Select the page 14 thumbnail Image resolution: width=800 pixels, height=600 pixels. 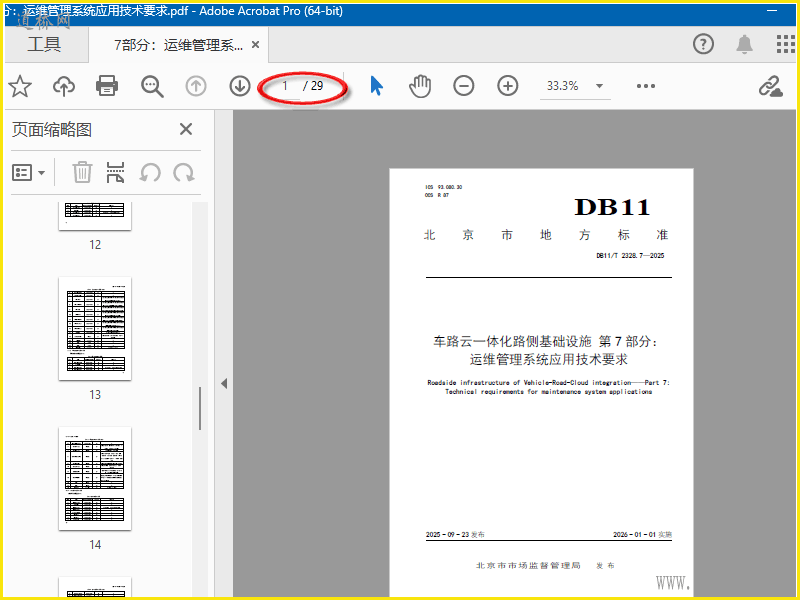pyautogui.click(x=95, y=479)
